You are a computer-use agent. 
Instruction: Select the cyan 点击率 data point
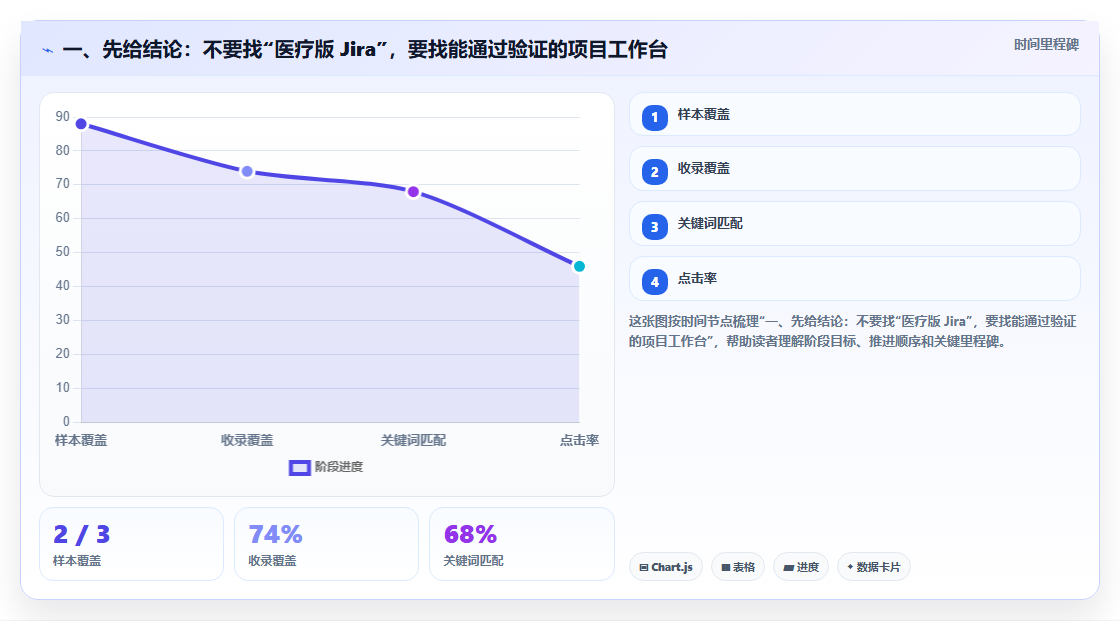click(579, 267)
